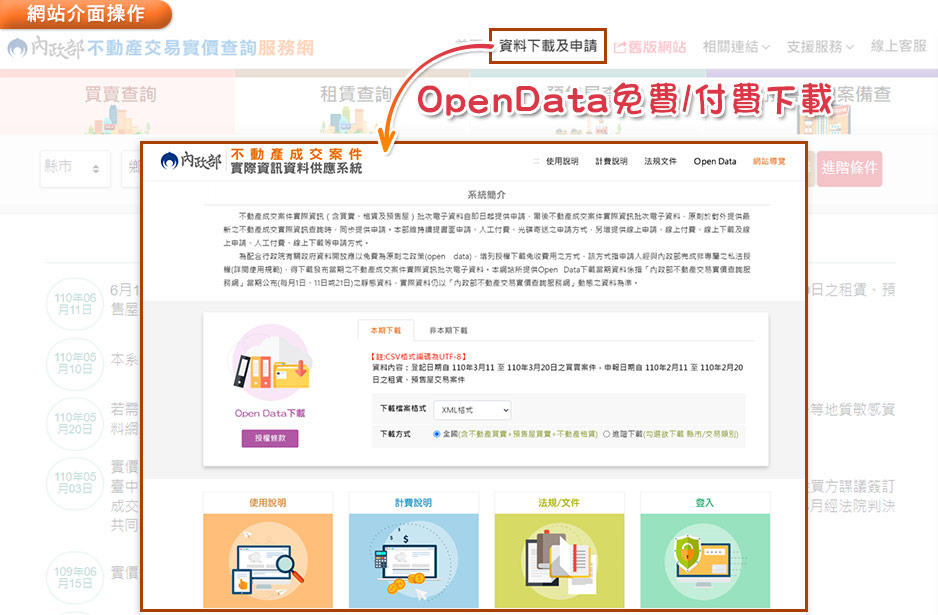Click the Open Data下載 folder icon
Image resolution: width=938 pixels, height=615 pixels.
[x=271, y=364]
